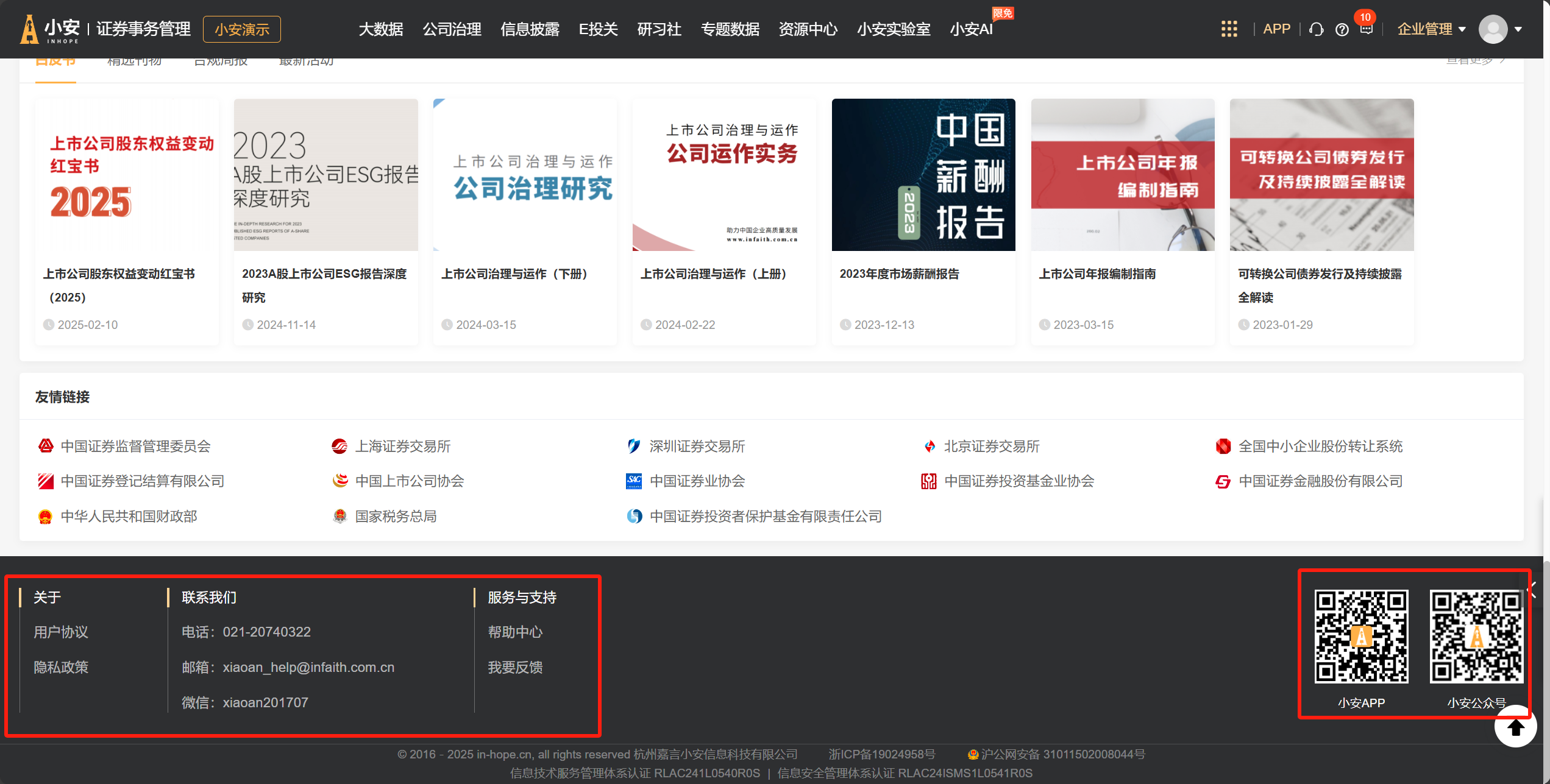Click the 中国证券金融股份有限公司 logo icon
The width and height of the screenshot is (1550, 784).
pyautogui.click(x=1223, y=481)
